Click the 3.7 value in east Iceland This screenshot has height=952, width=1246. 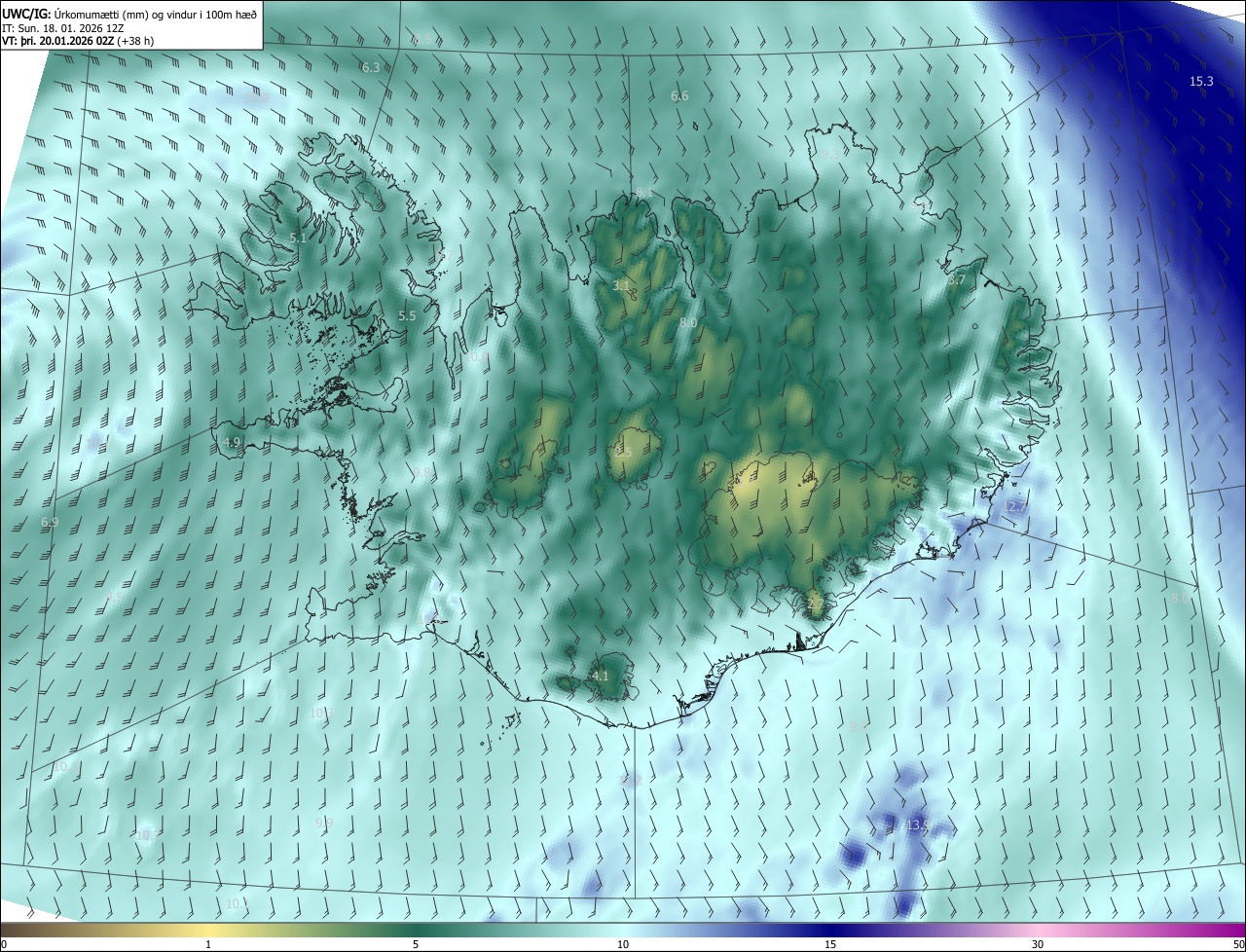click(x=957, y=279)
